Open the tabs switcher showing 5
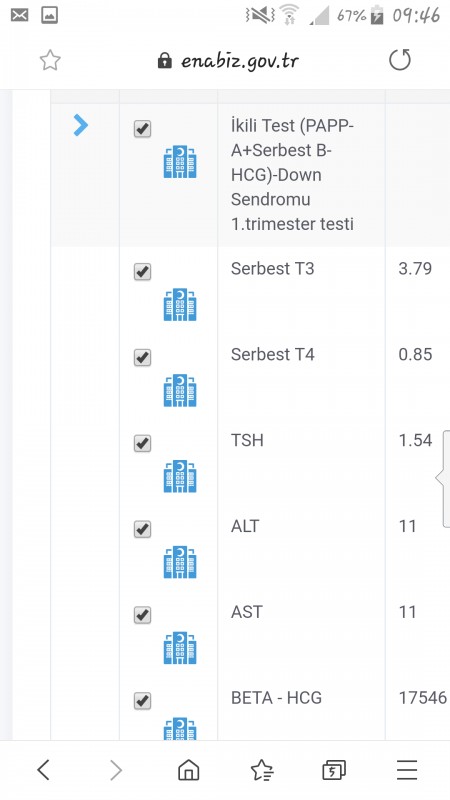The width and height of the screenshot is (450, 800). tap(334, 769)
